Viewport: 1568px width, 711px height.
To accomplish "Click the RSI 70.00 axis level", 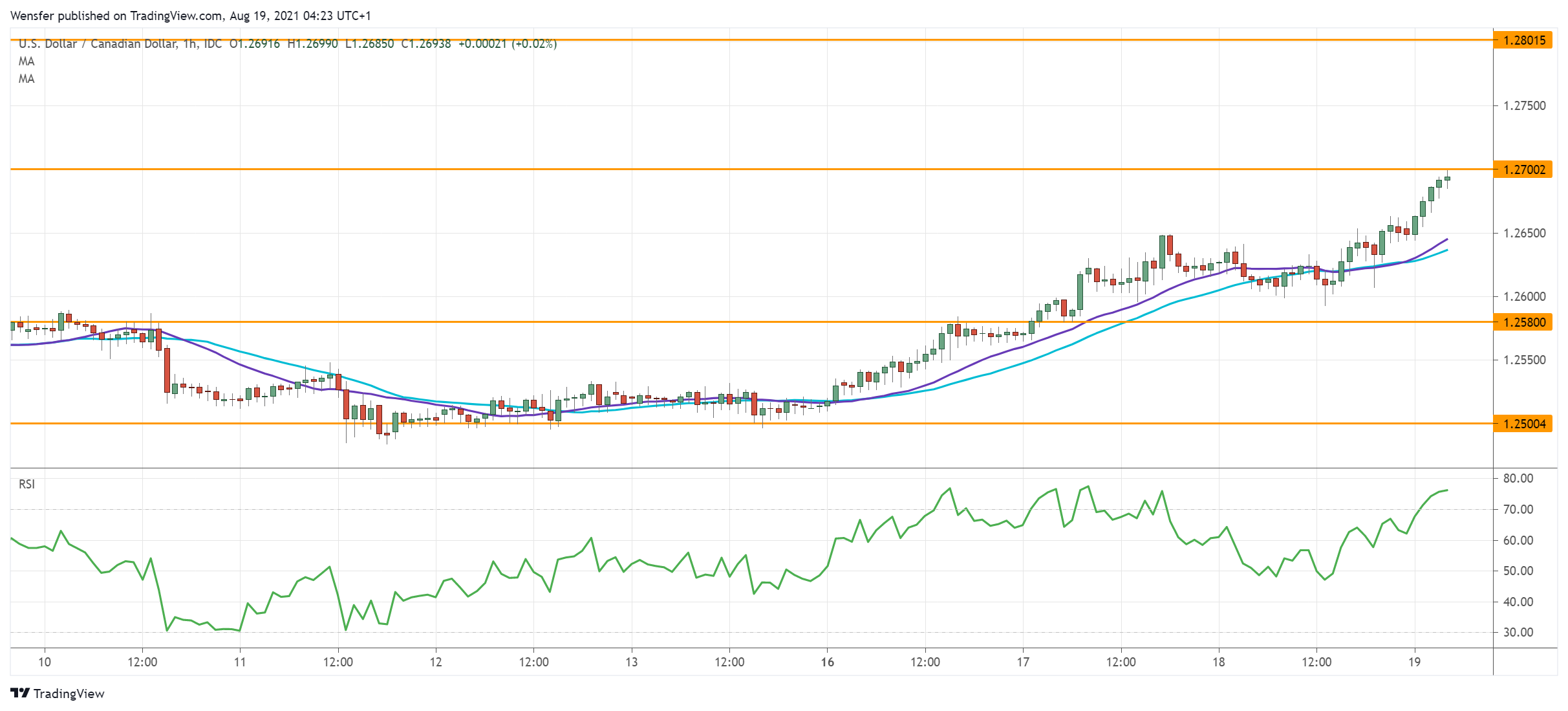I will [x=1518, y=509].
